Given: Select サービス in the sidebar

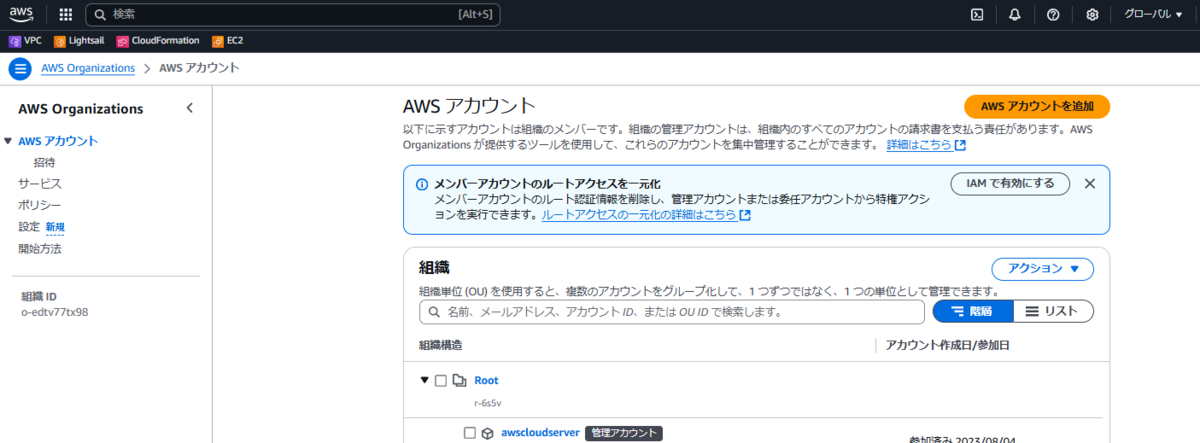Looking at the screenshot, I should (40, 184).
